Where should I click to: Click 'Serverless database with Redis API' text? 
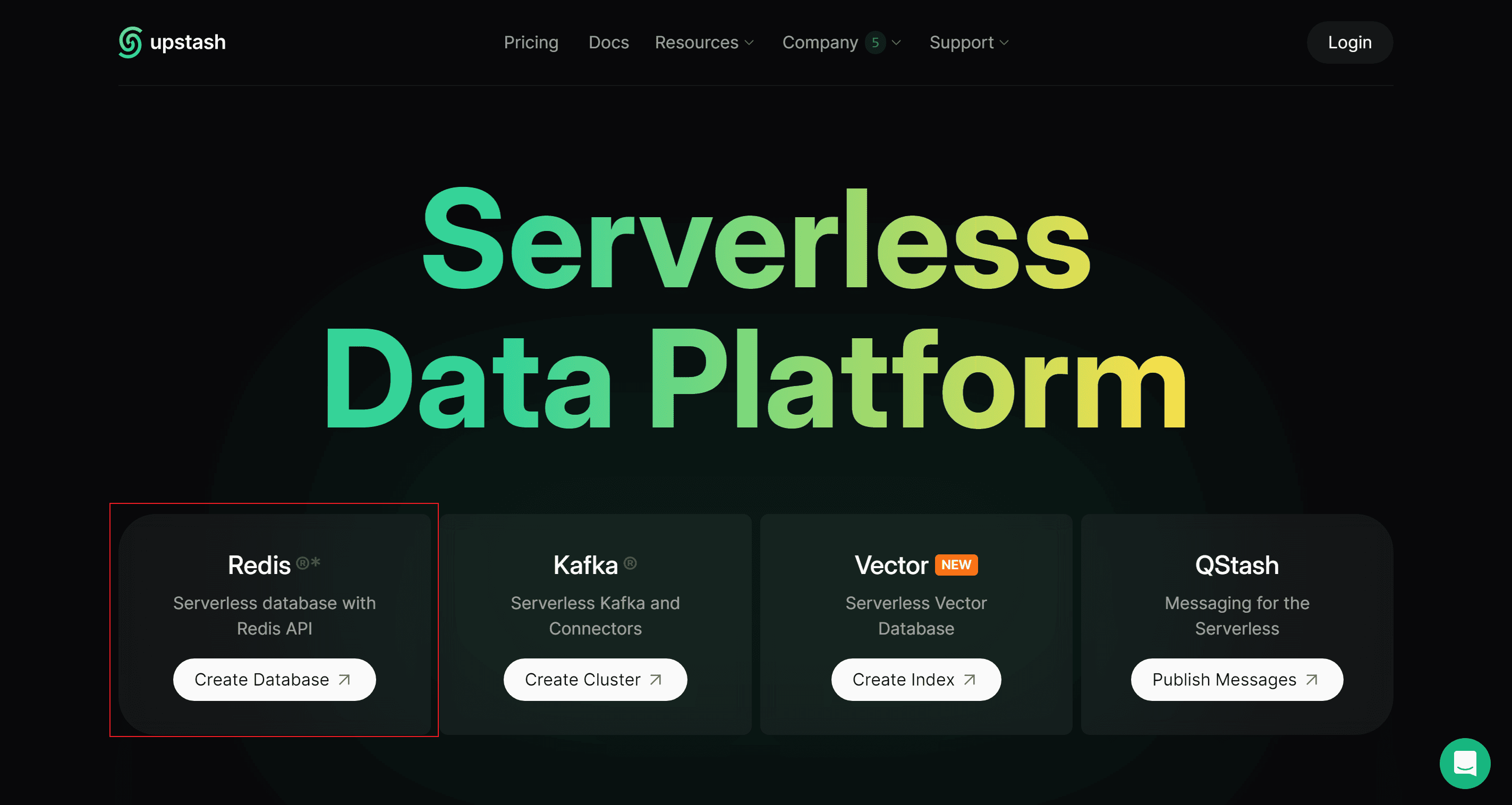click(x=274, y=615)
